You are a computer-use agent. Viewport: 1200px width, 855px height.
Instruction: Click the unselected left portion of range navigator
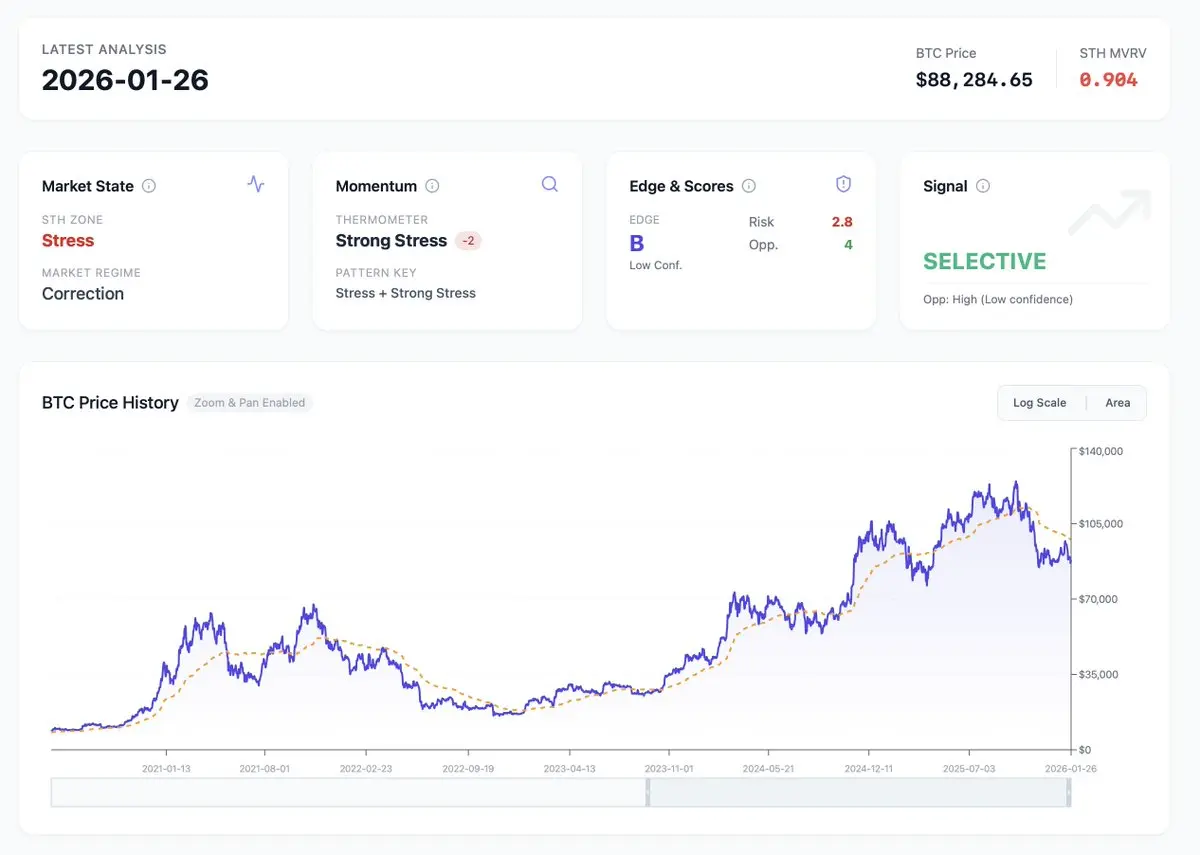point(348,793)
